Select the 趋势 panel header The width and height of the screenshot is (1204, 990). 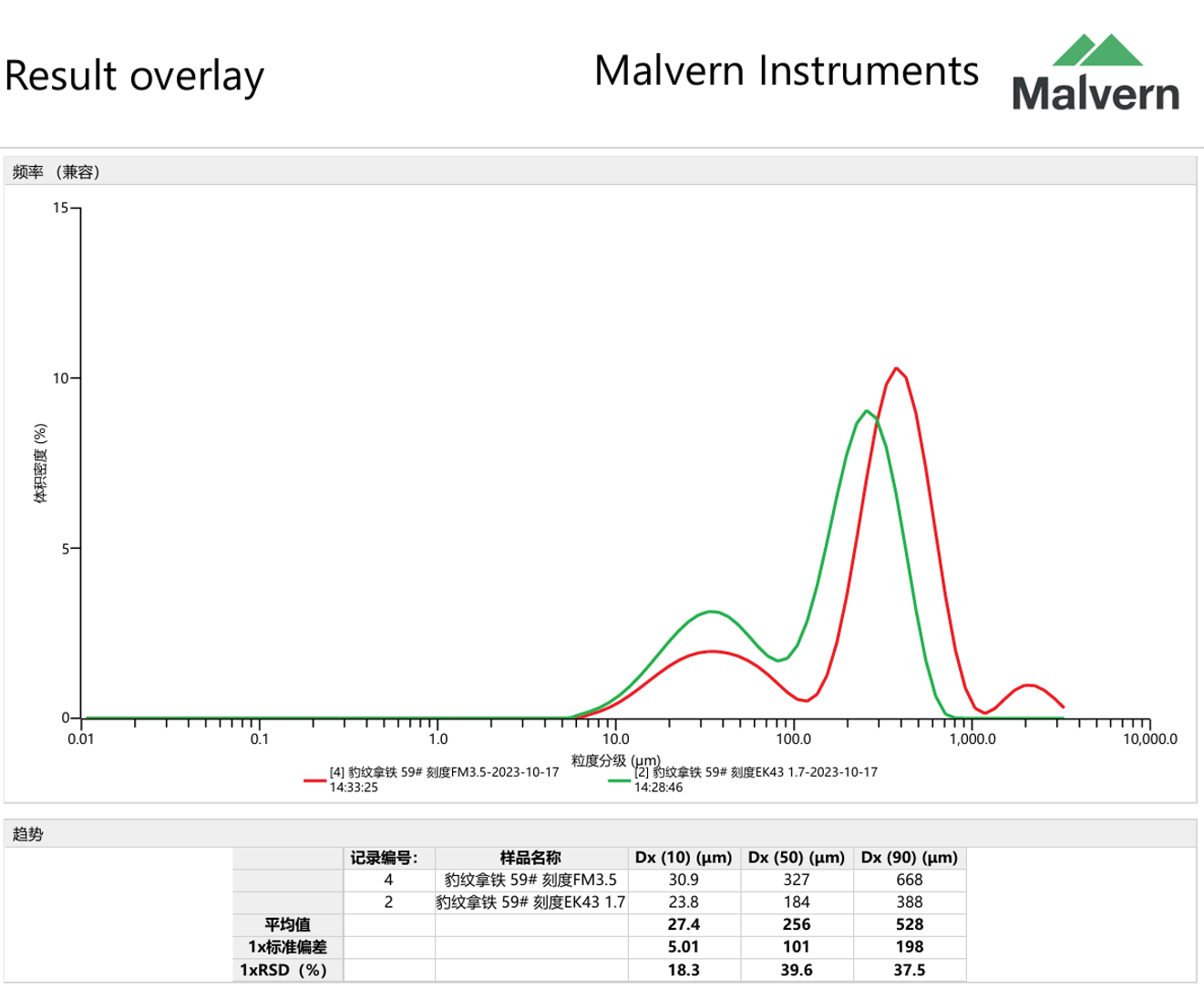coord(28,834)
